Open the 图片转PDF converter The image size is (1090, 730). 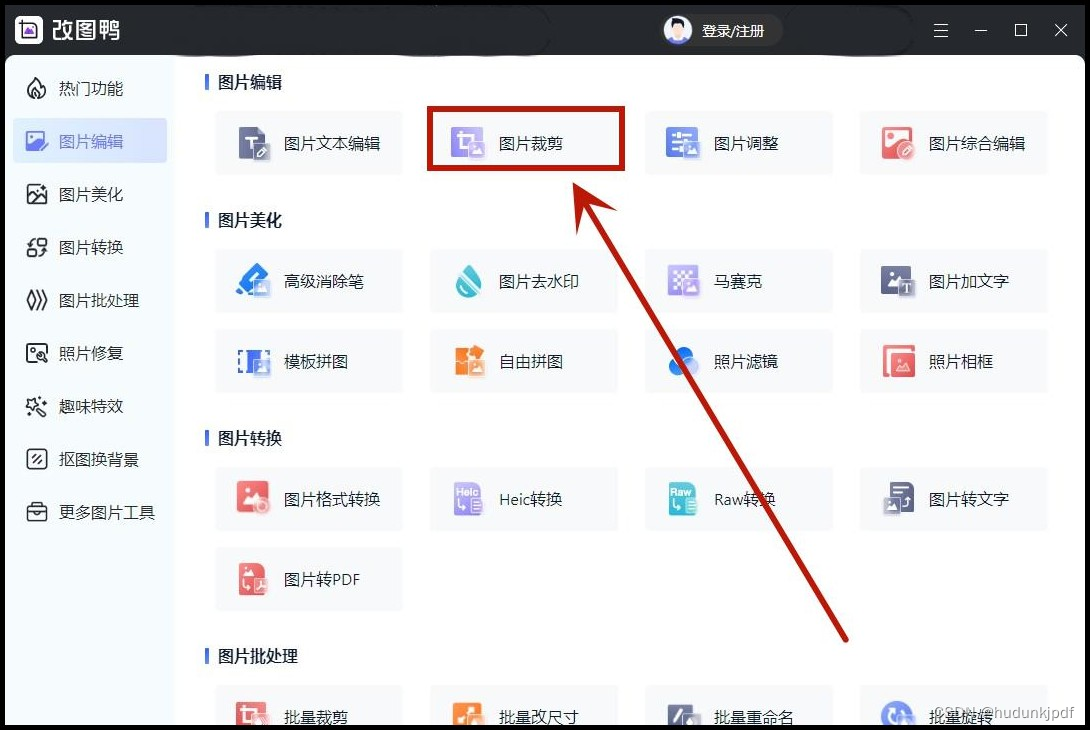[x=308, y=578]
